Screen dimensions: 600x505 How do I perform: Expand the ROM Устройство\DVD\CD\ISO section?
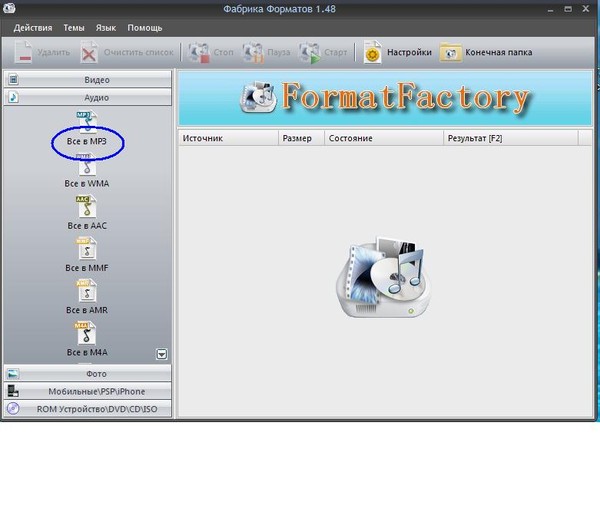point(88,409)
